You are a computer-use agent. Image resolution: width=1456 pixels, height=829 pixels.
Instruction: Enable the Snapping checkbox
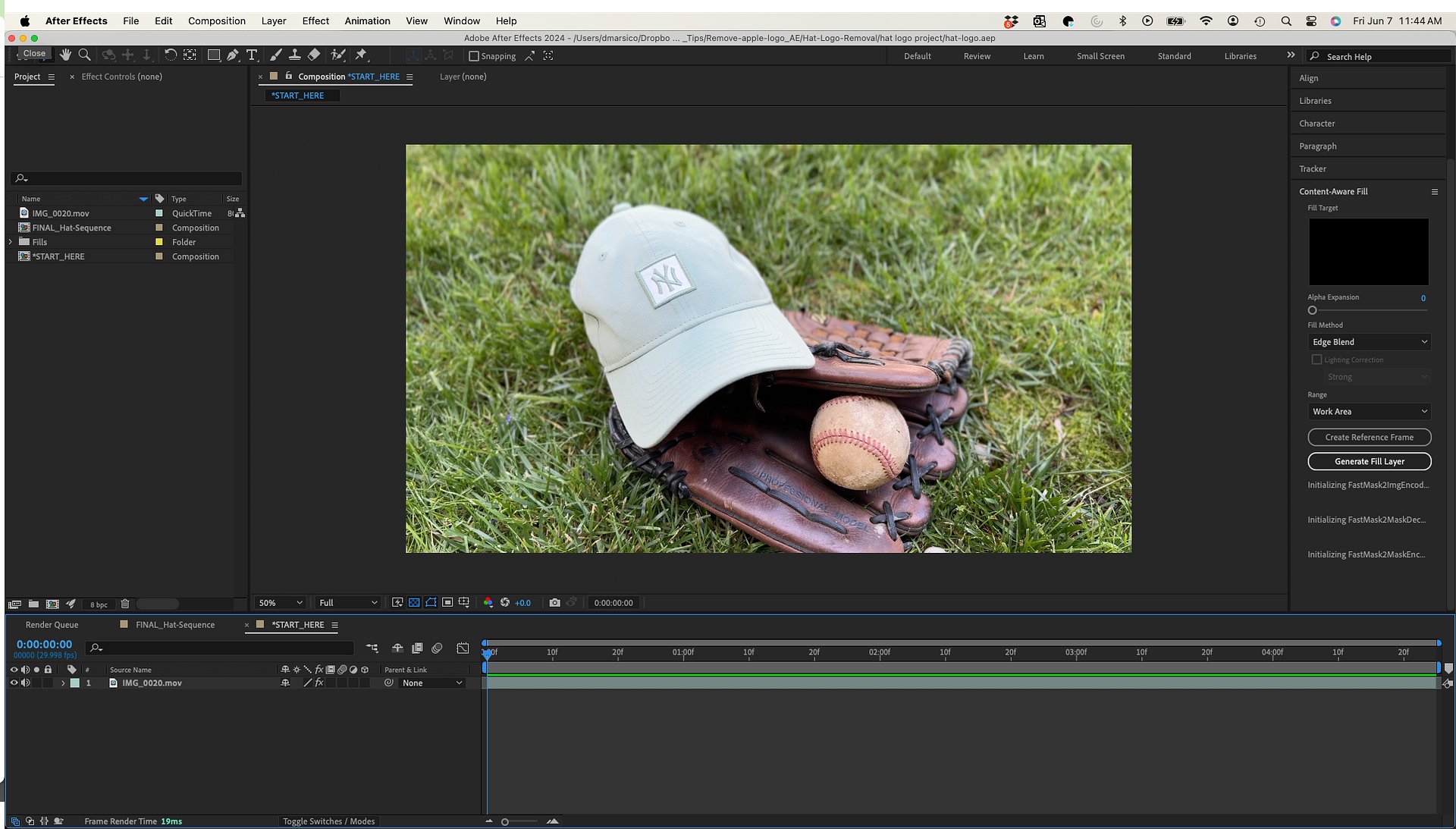pyautogui.click(x=474, y=56)
